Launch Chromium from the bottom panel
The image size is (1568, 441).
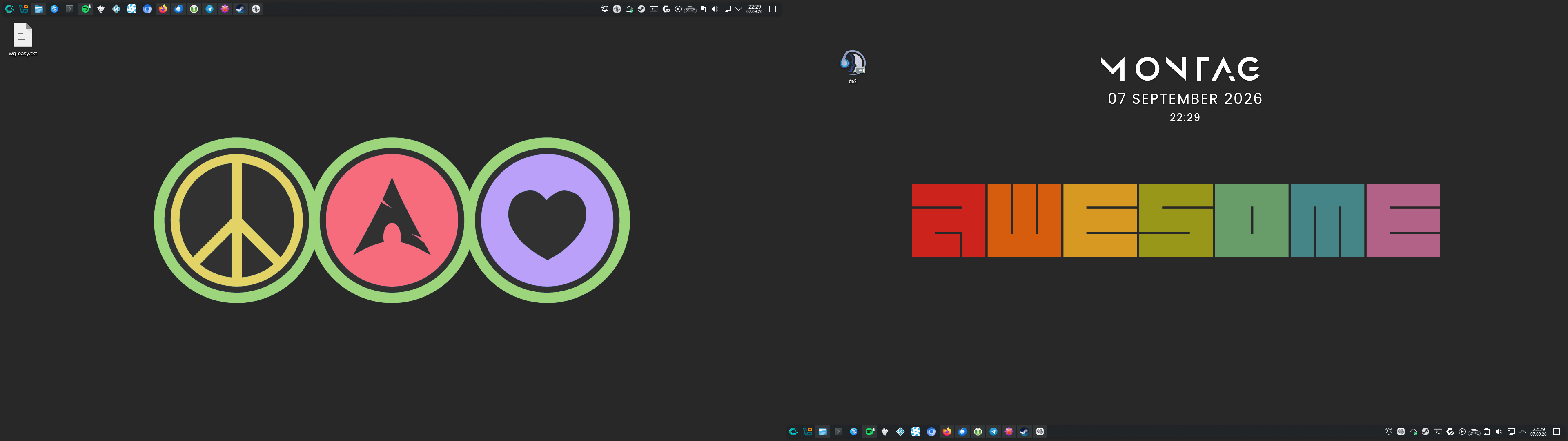tap(932, 432)
